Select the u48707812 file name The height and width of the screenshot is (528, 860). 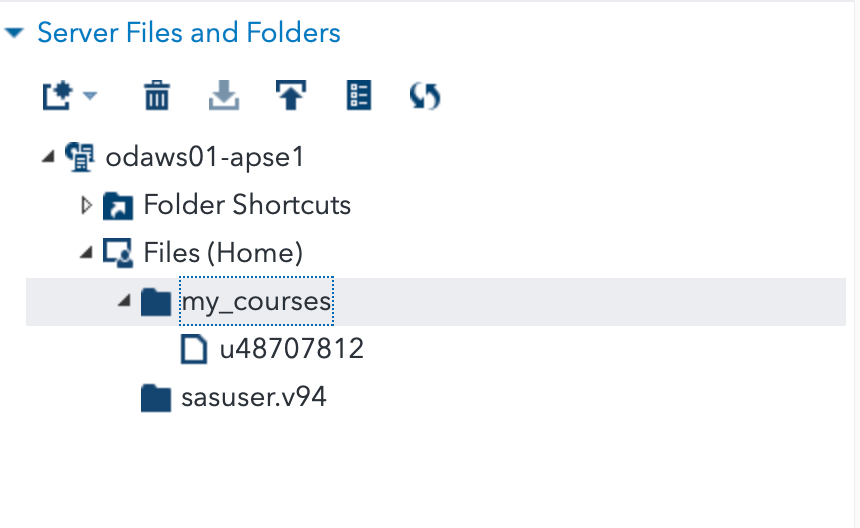[x=291, y=349]
